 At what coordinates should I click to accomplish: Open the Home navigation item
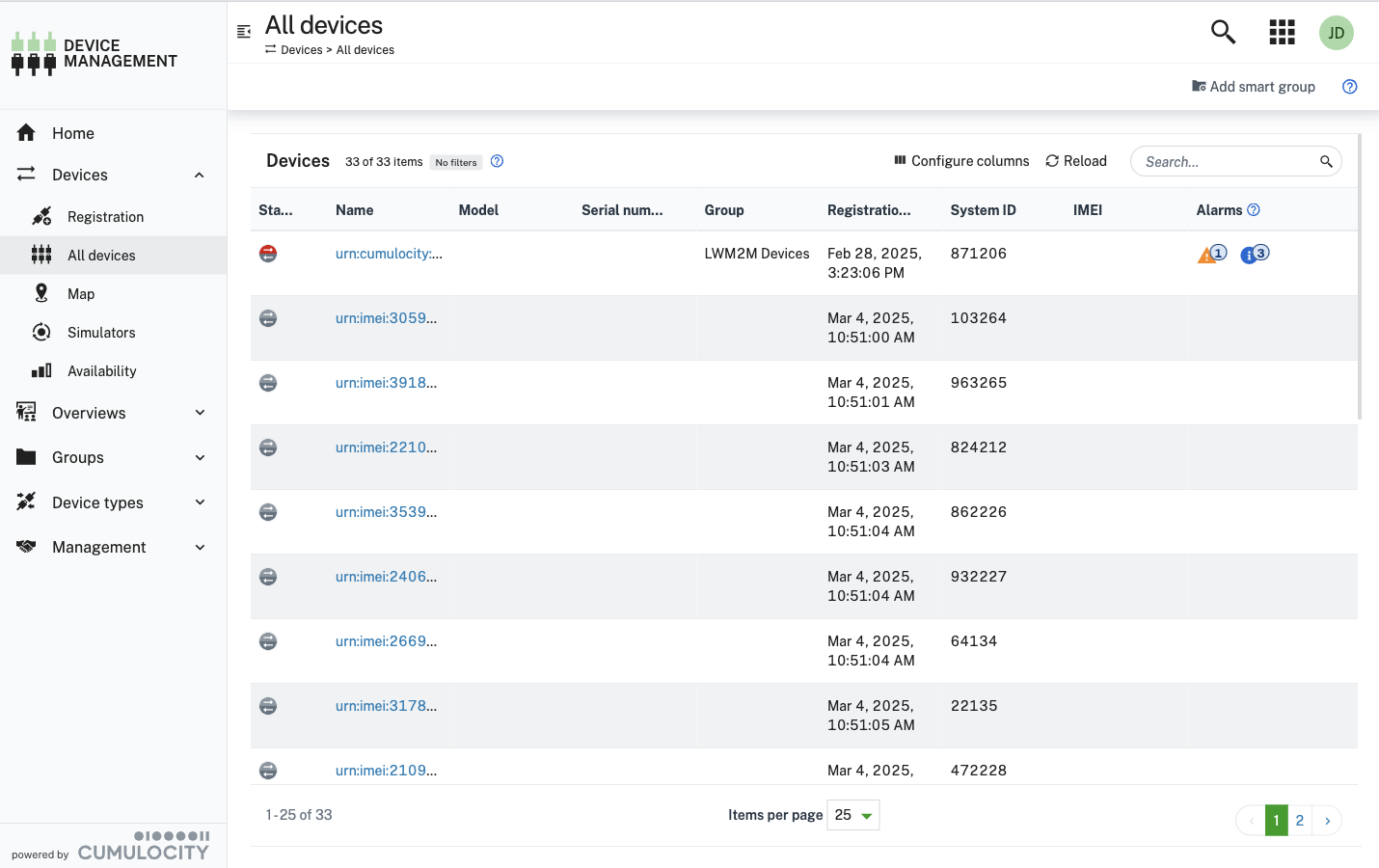click(72, 133)
